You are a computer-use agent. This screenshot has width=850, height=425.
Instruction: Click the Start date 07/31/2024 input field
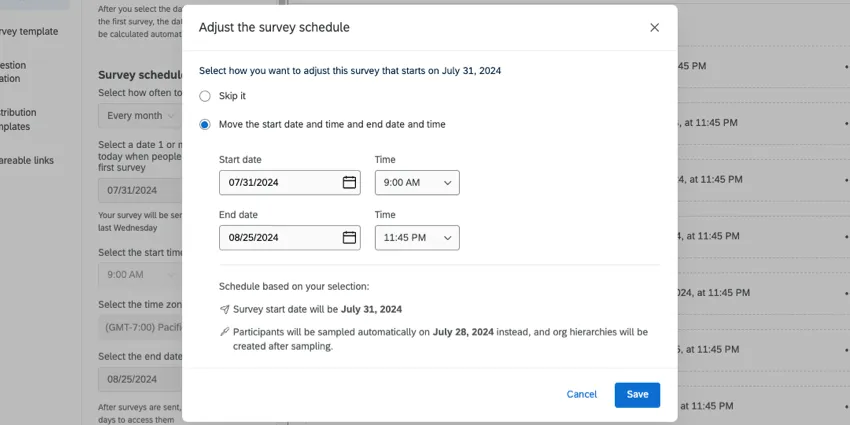tap(278, 182)
